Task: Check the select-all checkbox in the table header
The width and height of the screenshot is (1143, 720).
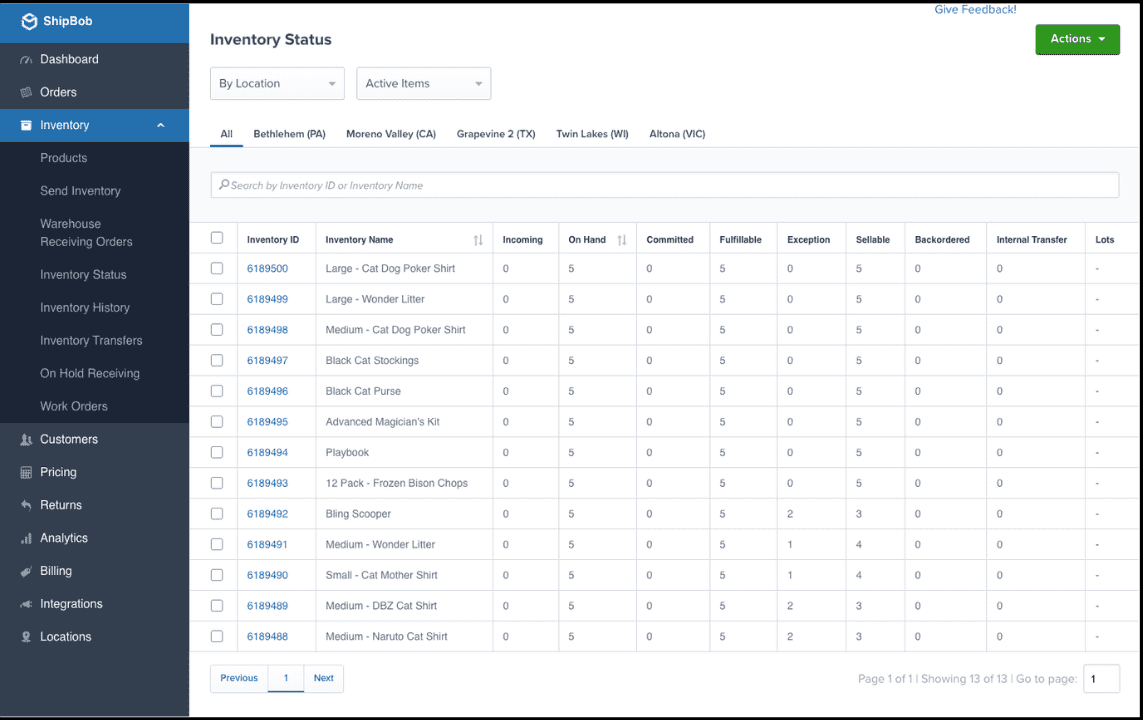Action: tap(217, 238)
